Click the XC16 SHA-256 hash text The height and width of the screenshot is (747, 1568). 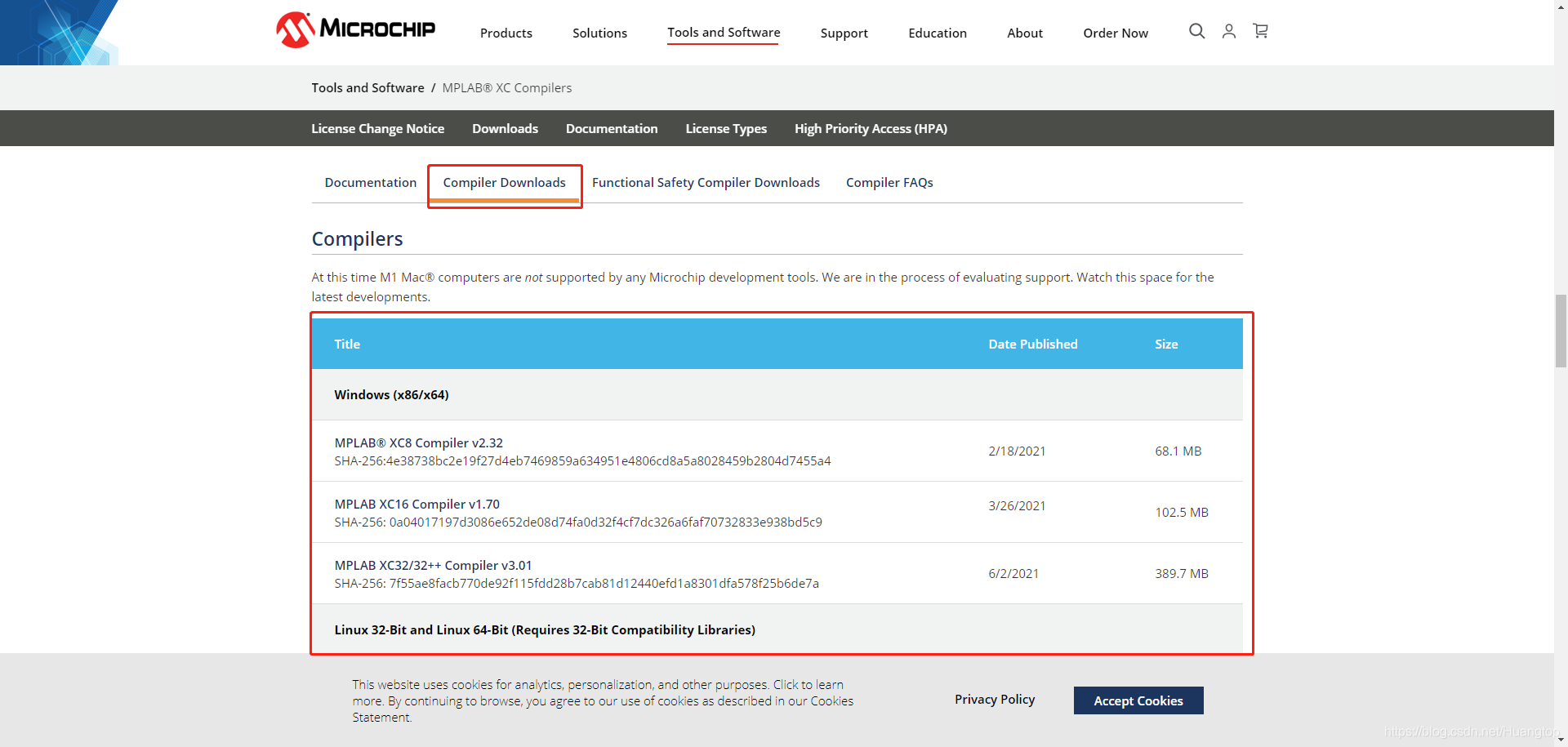tap(578, 522)
